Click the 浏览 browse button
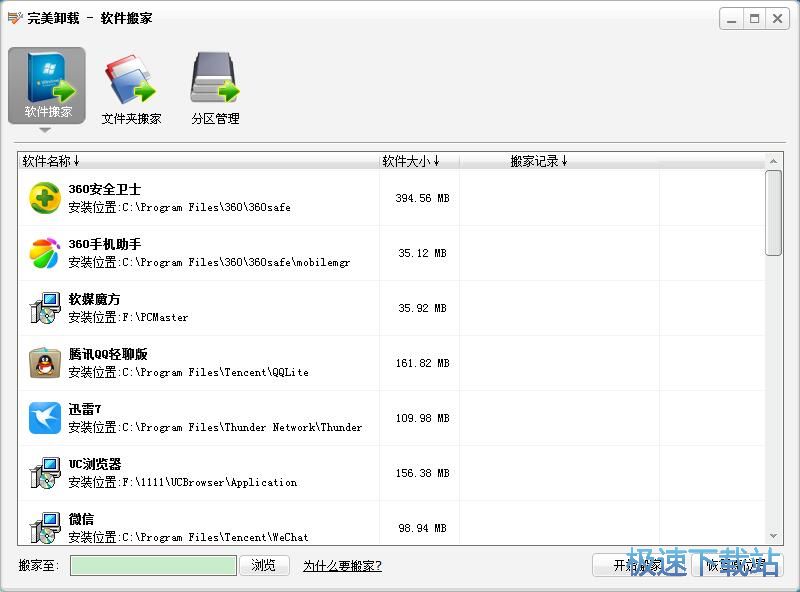The image size is (800, 592). point(264,565)
